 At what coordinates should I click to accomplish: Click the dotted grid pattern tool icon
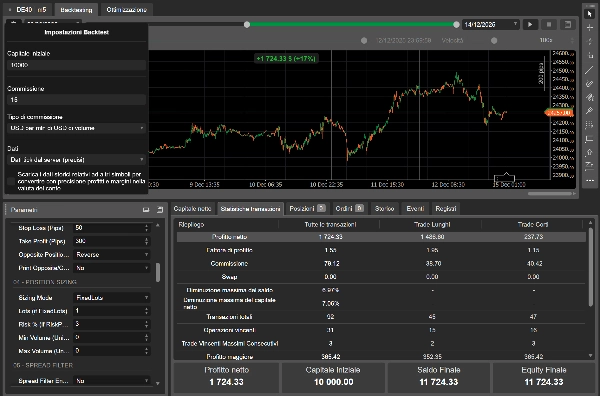tap(589, 125)
